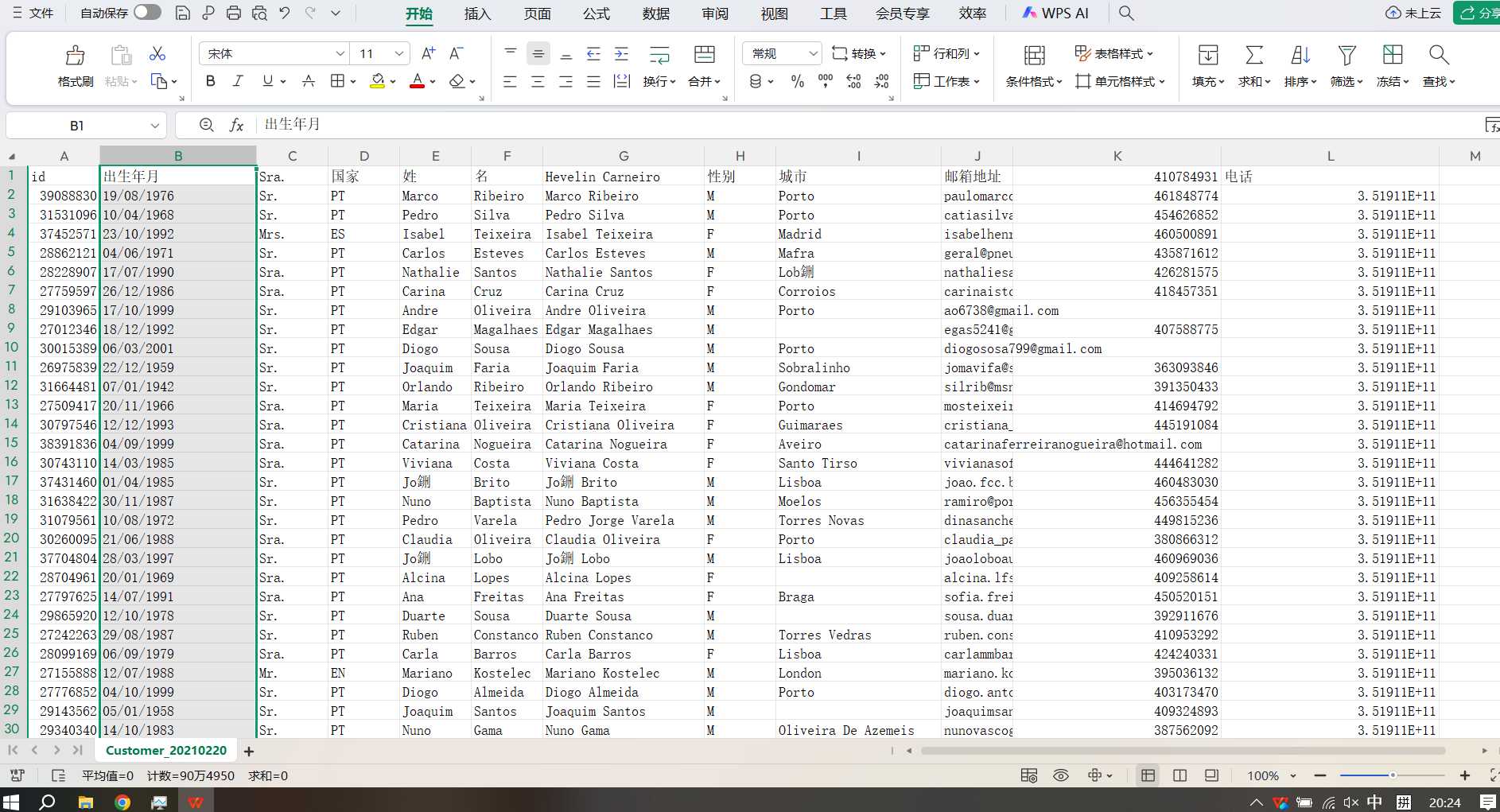
Task: Click the clear formatting eraser icon
Action: (x=457, y=81)
